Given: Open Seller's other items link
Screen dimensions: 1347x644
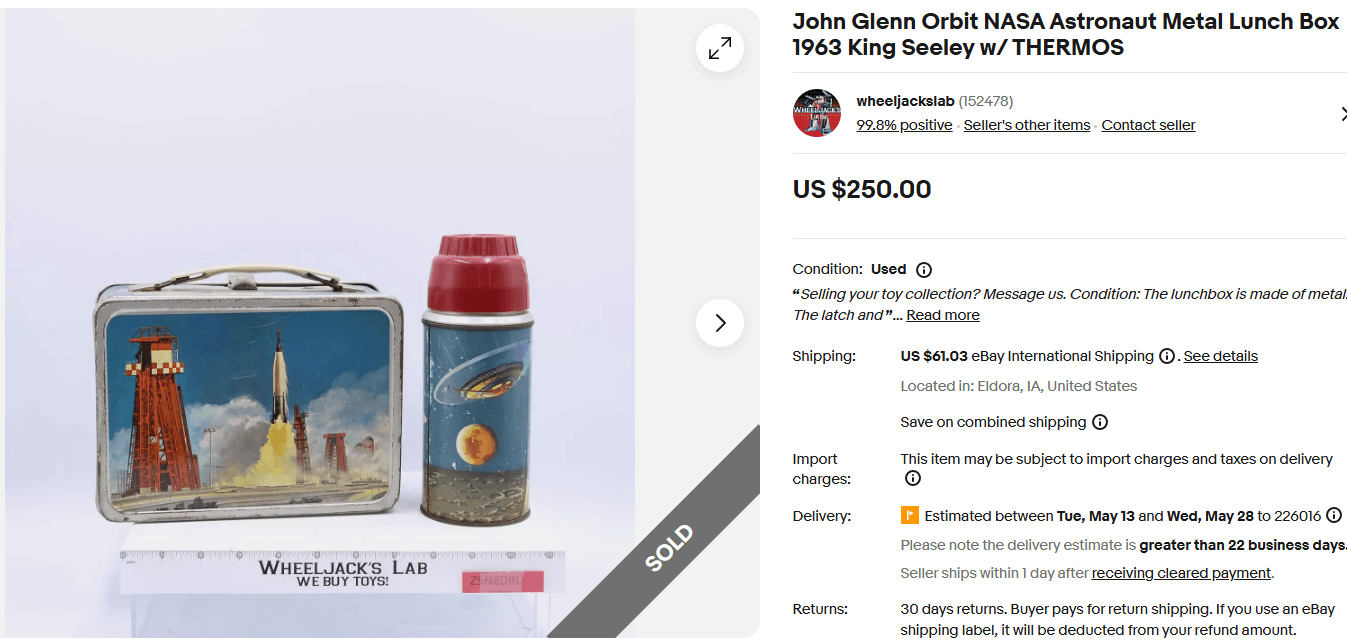Looking at the screenshot, I should pos(1027,125).
